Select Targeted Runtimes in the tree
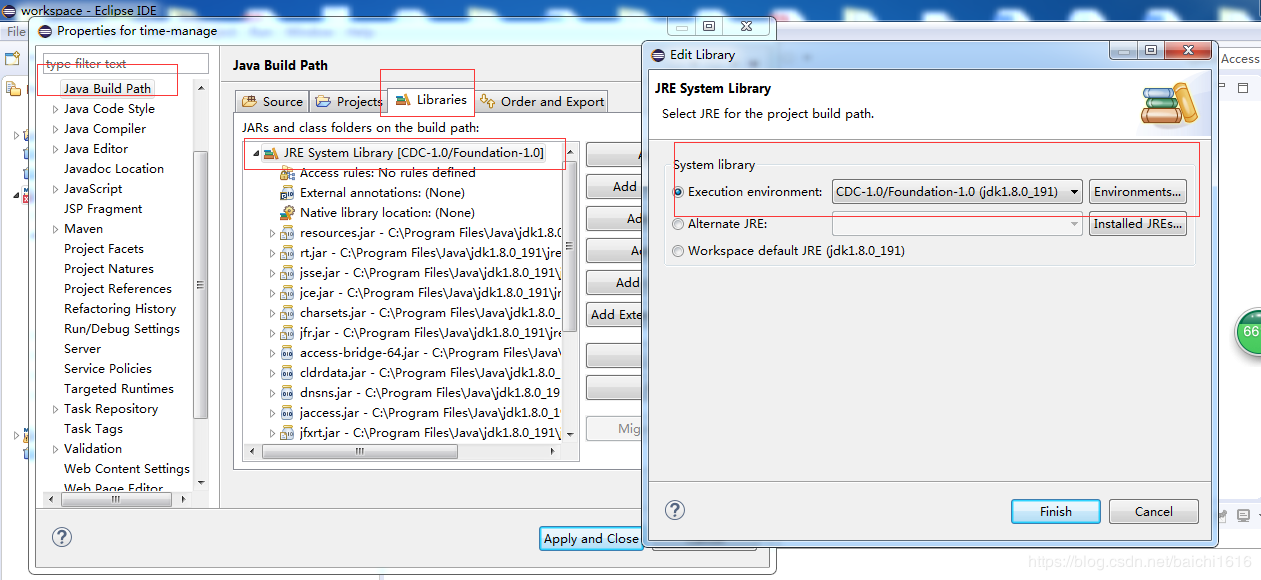1261x580 pixels. pos(119,389)
